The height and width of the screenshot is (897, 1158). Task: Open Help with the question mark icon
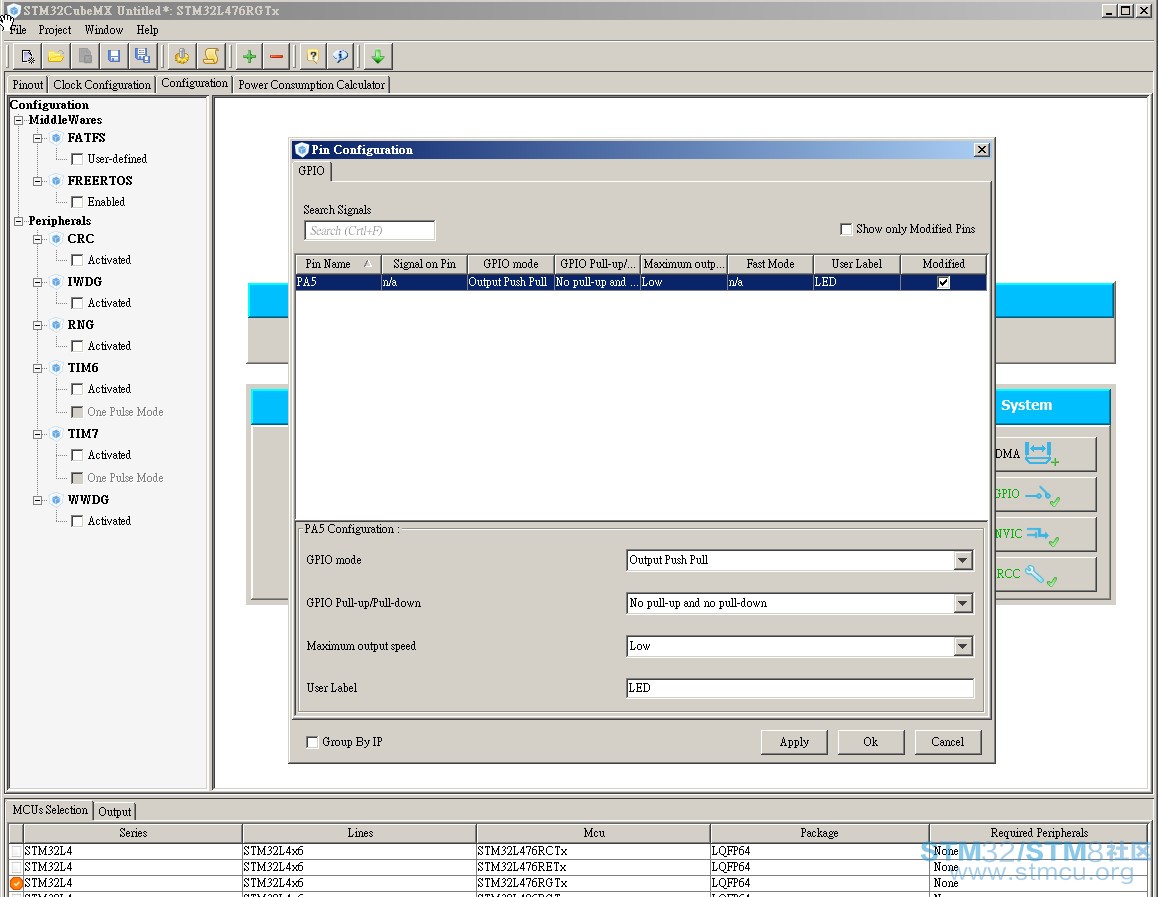coord(313,56)
